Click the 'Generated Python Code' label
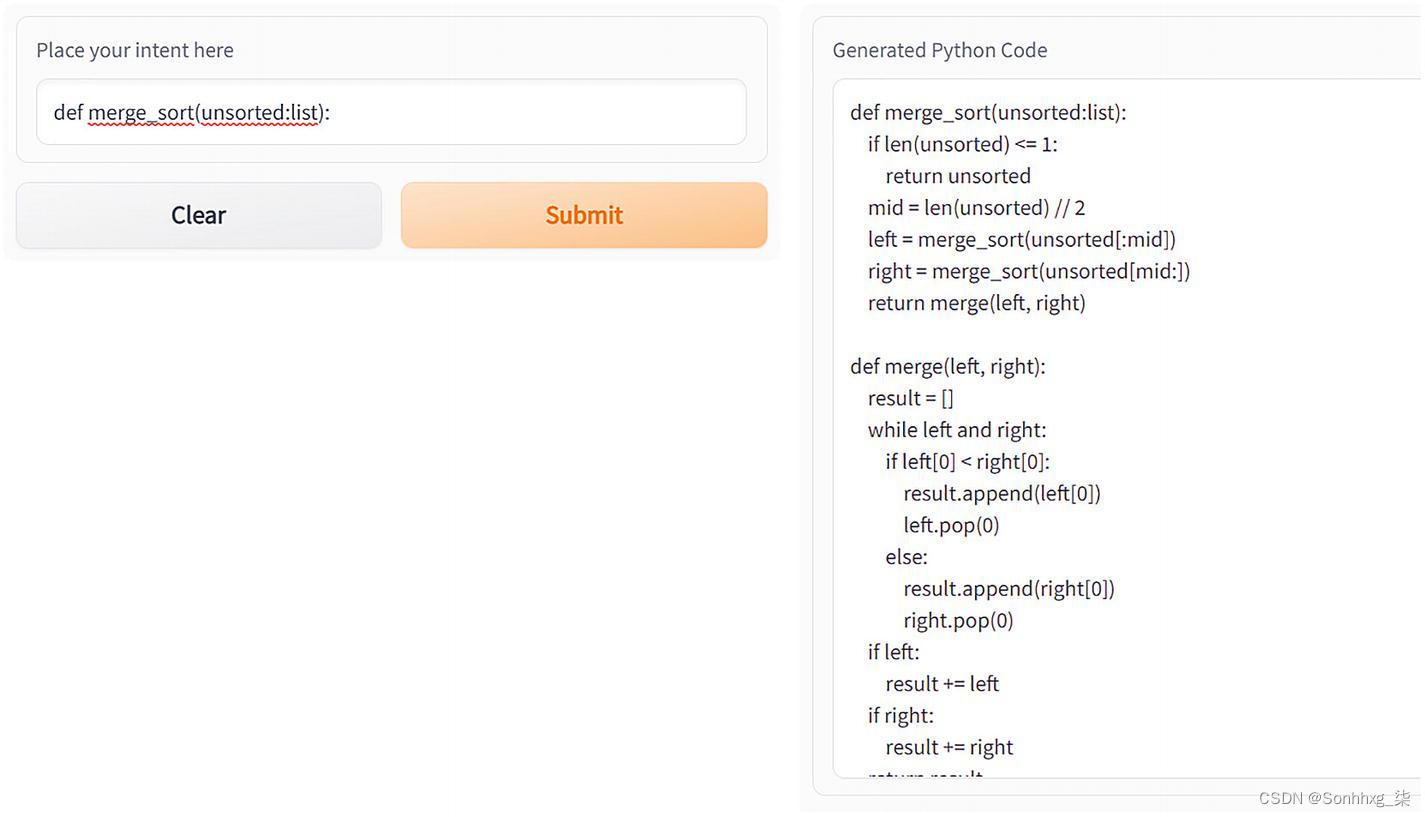Viewport: 1425px width, 817px height. [940, 50]
